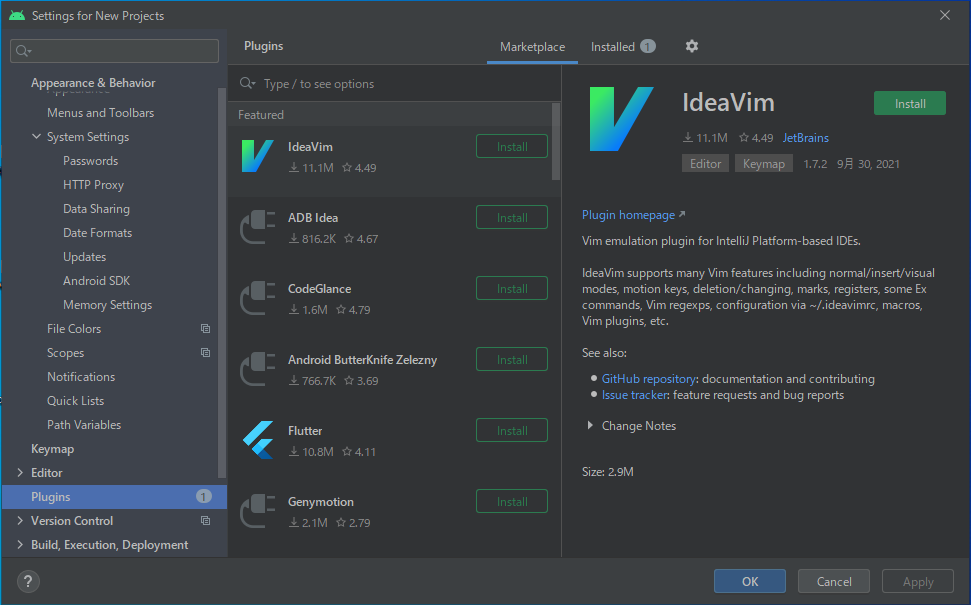Open the Plugin homepage link

[x=629, y=215]
